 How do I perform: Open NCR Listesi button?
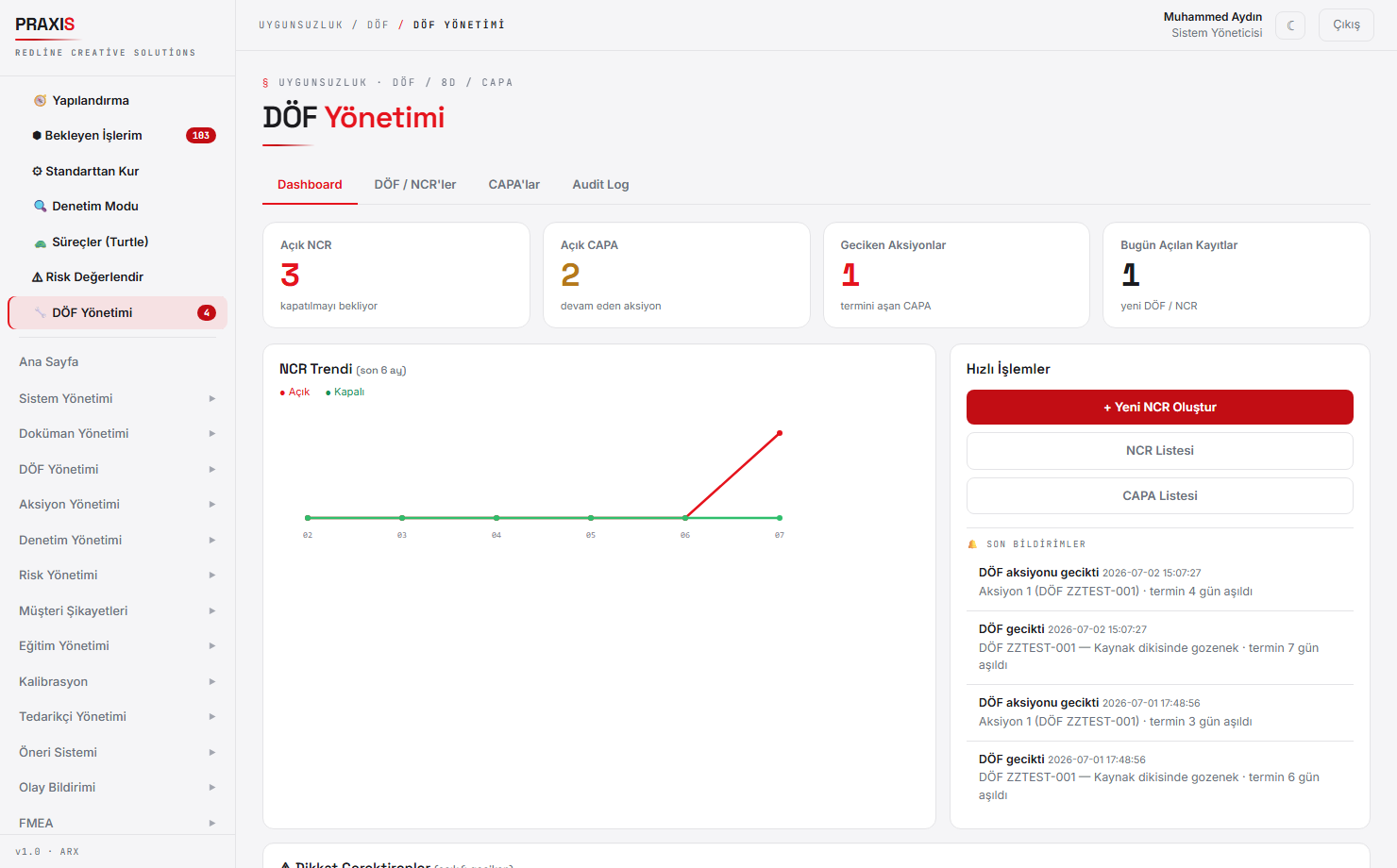(1160, 451)
